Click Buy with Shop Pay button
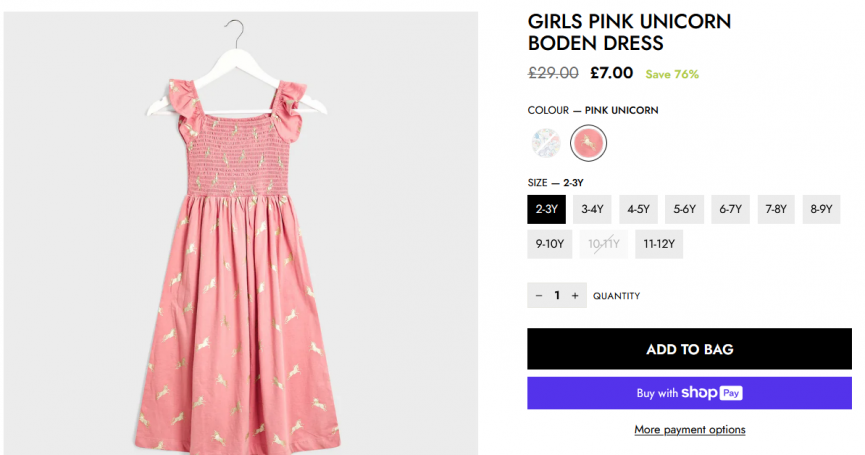Screen dimensions: 865x455 tap(689, 393)
